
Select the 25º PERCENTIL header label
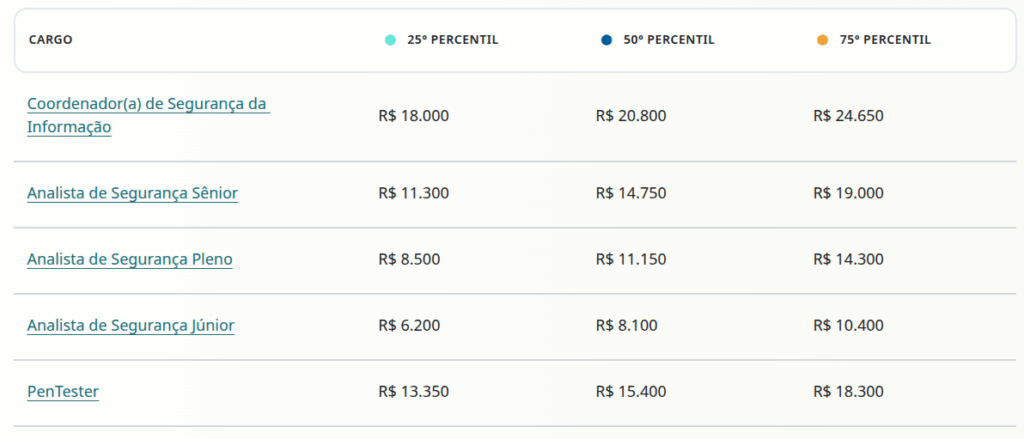pyautogui.click(x=452, y=40)
